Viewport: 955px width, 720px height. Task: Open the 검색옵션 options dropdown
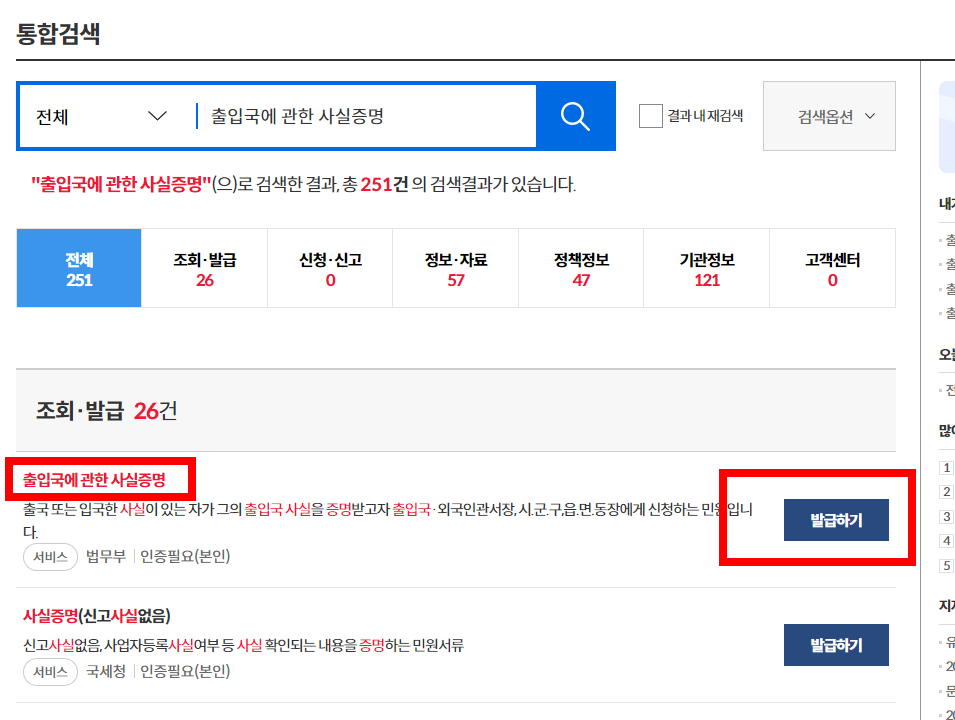828,116
